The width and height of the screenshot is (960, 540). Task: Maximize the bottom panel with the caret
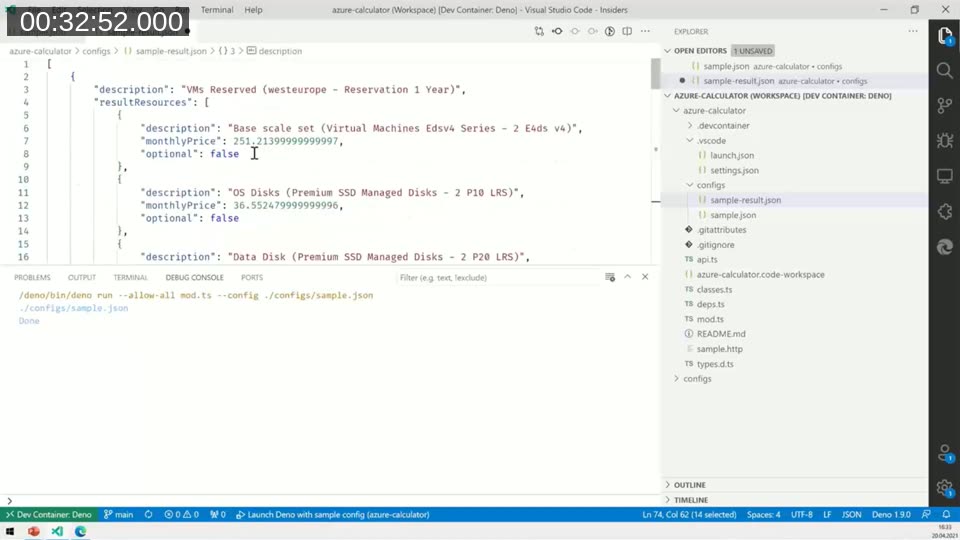pos(628,277)
